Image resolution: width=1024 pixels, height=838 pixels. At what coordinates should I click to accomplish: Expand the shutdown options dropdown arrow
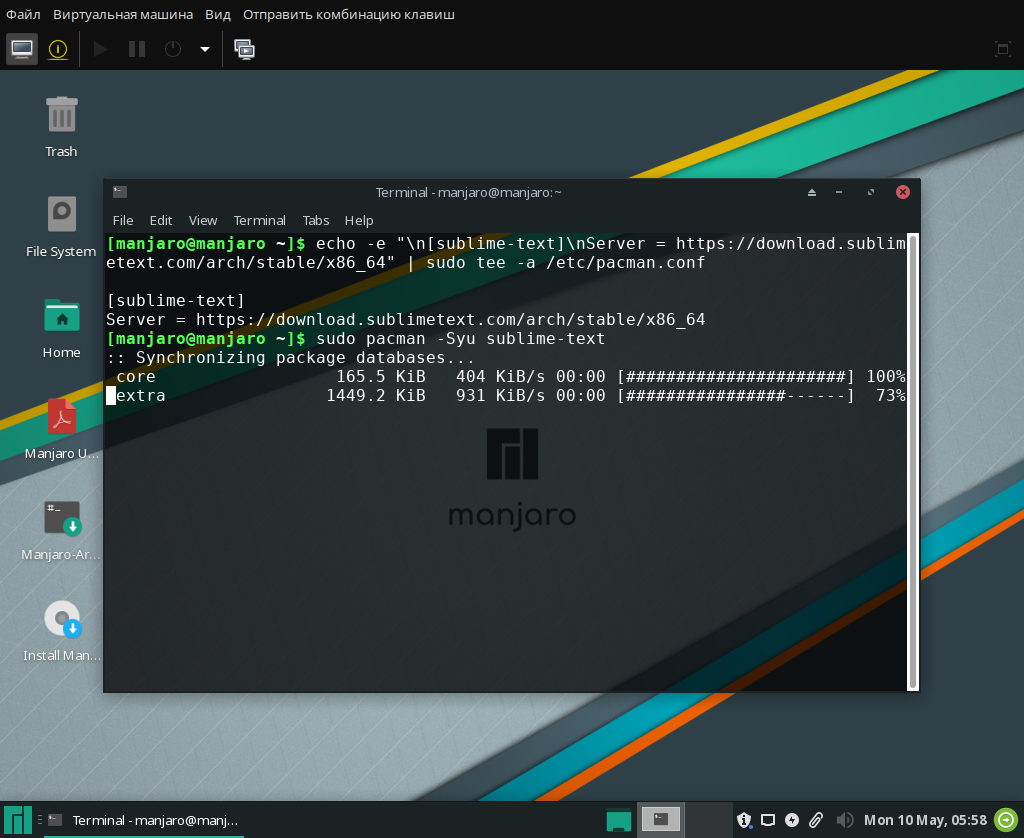204,48
